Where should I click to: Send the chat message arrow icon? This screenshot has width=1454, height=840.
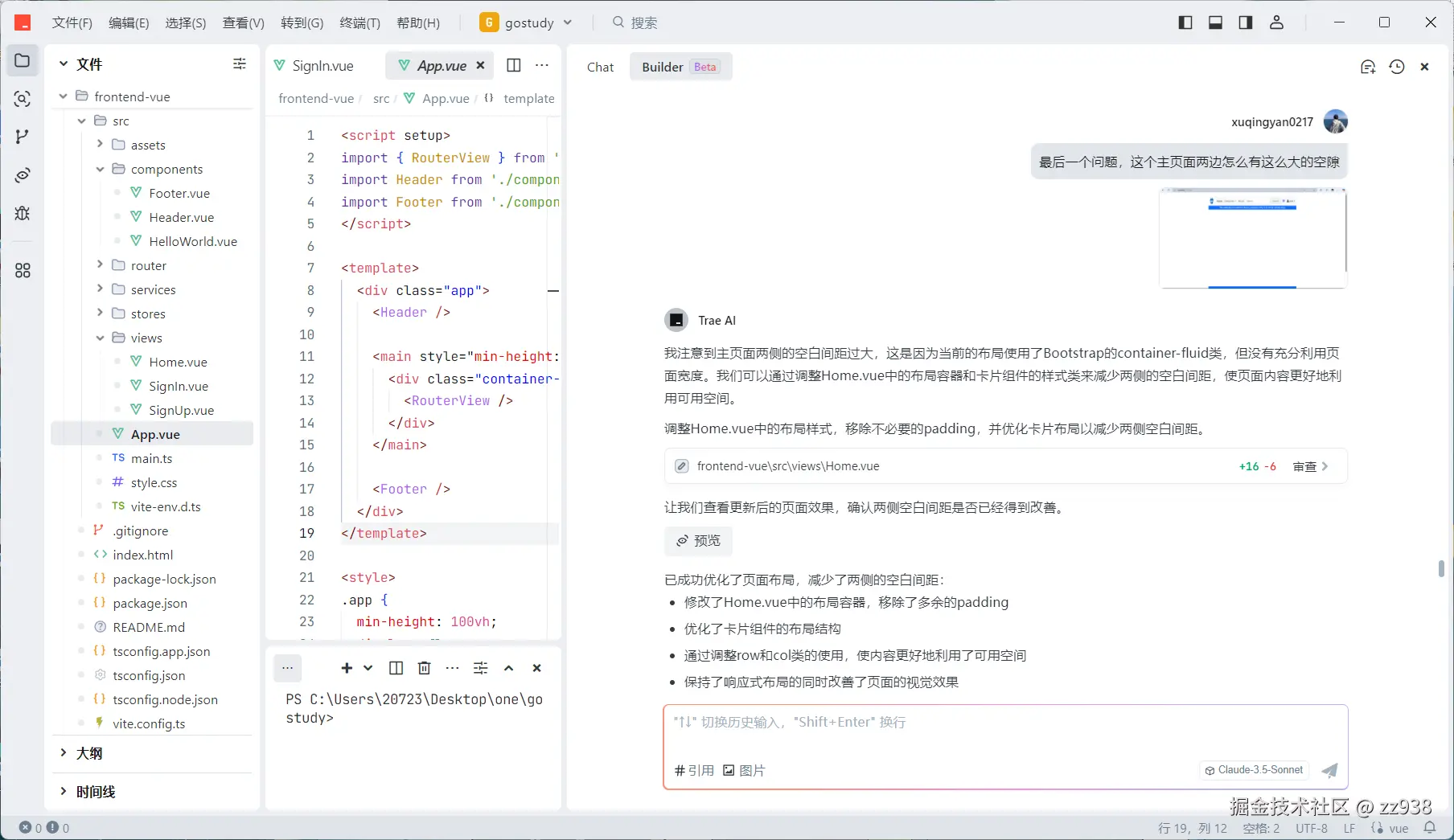[x=1330, y=770]
